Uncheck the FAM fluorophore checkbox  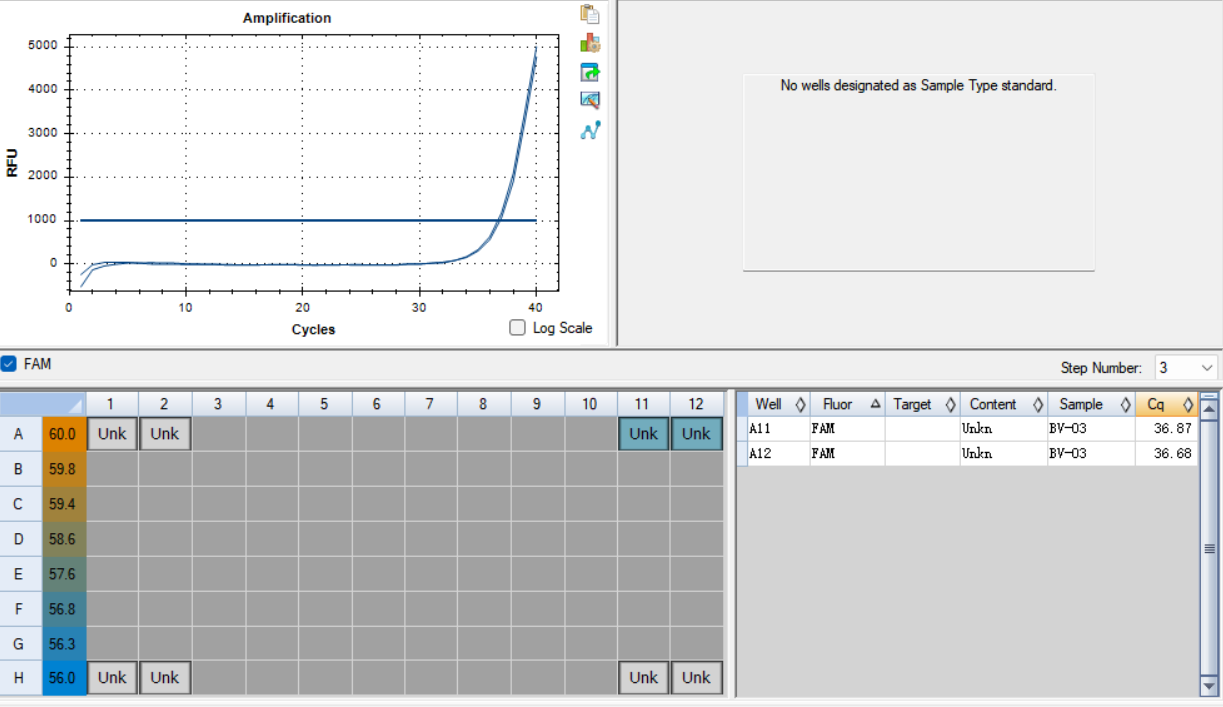pyautogui.click(x=9, y=364)
